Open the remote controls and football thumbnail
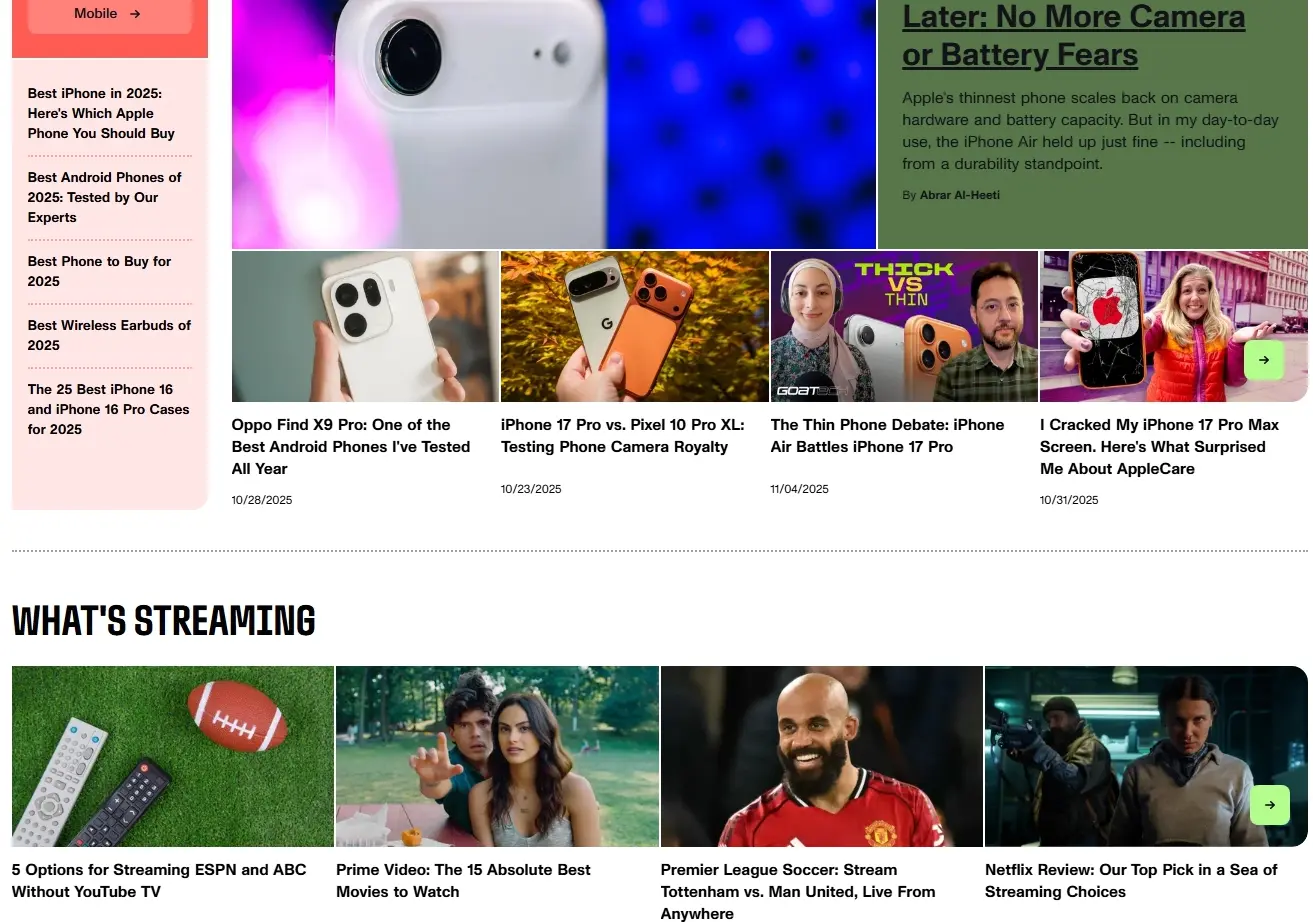 173,757
